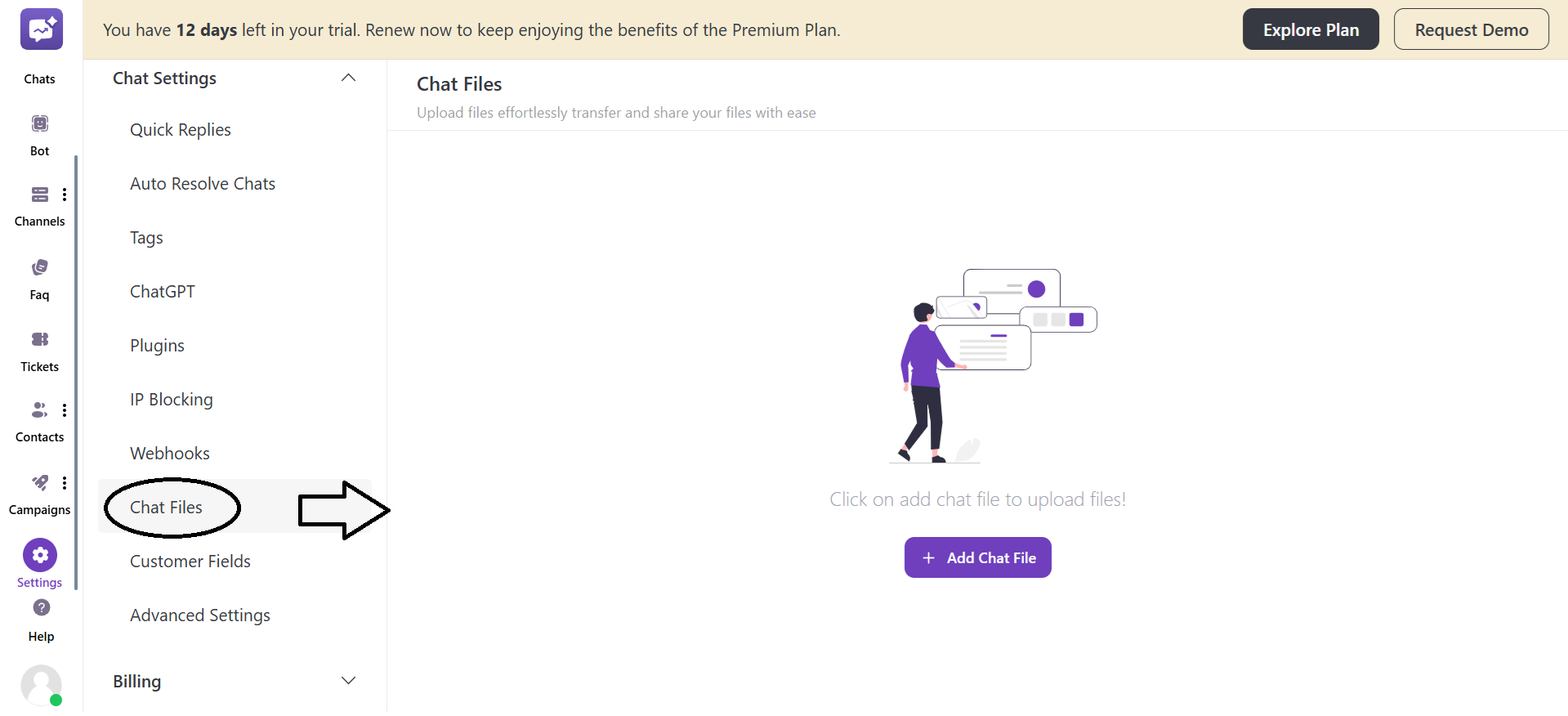
Task: Open the three-dot menu next to Channels
Action: tap(65, 195)
